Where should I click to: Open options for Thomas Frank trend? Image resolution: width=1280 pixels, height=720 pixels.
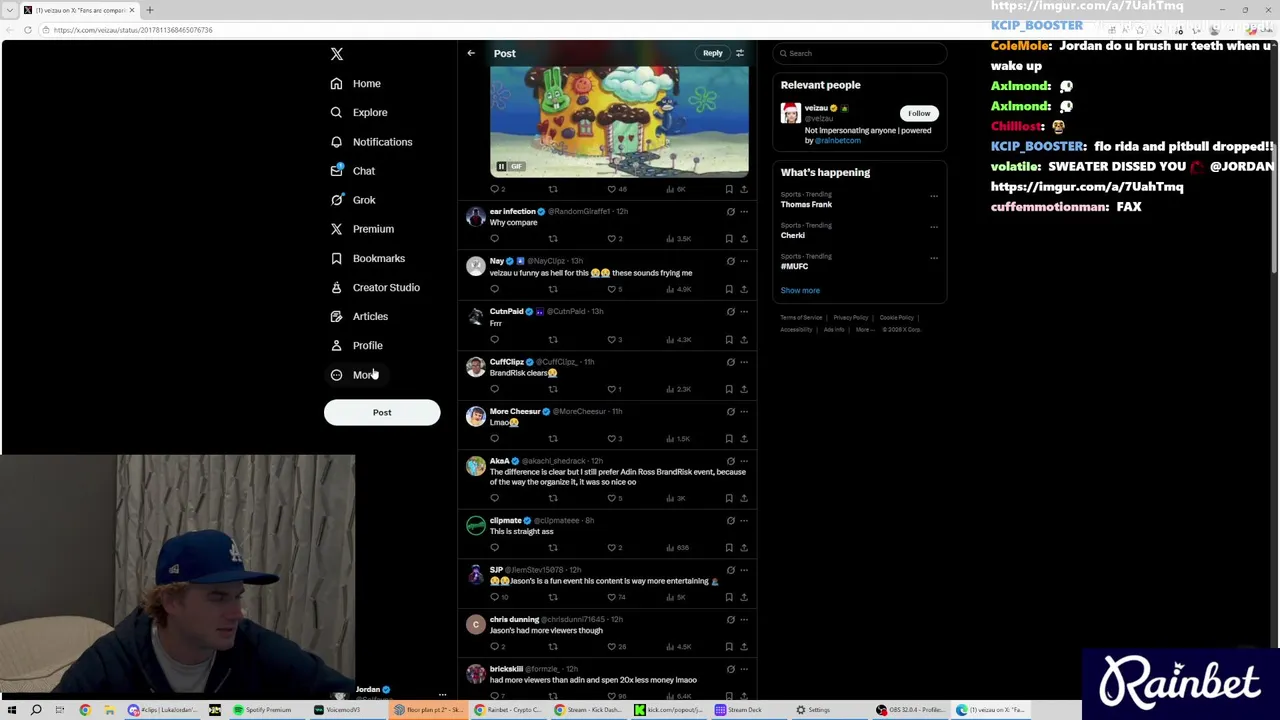point(934,195)
